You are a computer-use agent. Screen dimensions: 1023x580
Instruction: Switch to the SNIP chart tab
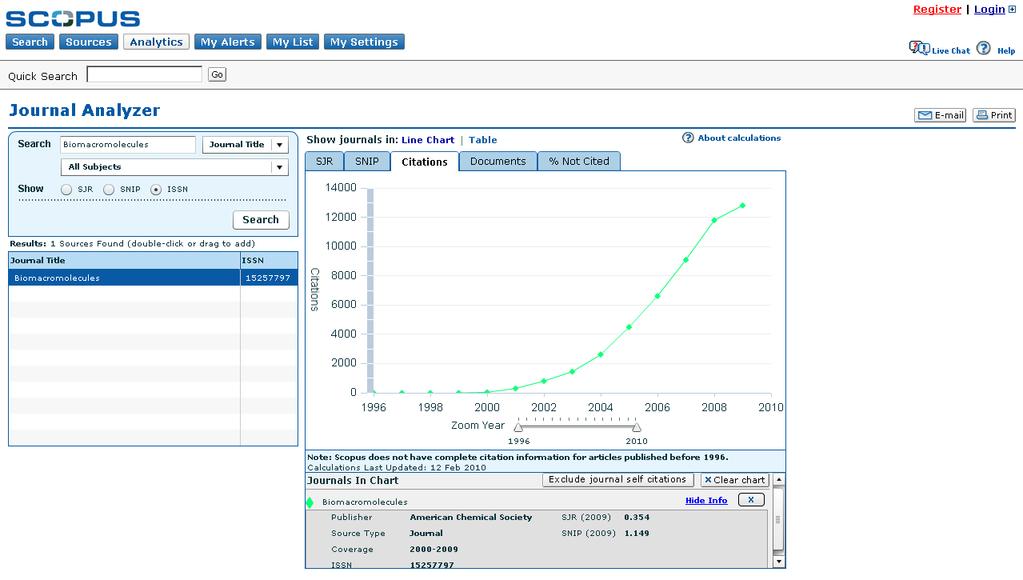click(367, 161)
